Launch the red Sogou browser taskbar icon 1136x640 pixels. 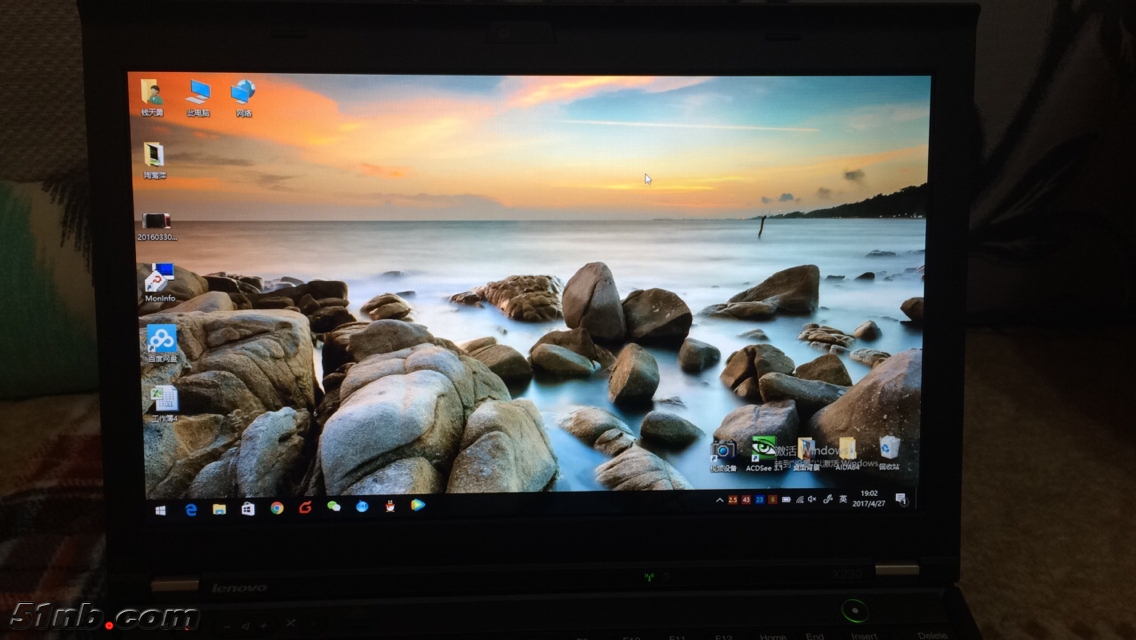(x=305, y=507)
